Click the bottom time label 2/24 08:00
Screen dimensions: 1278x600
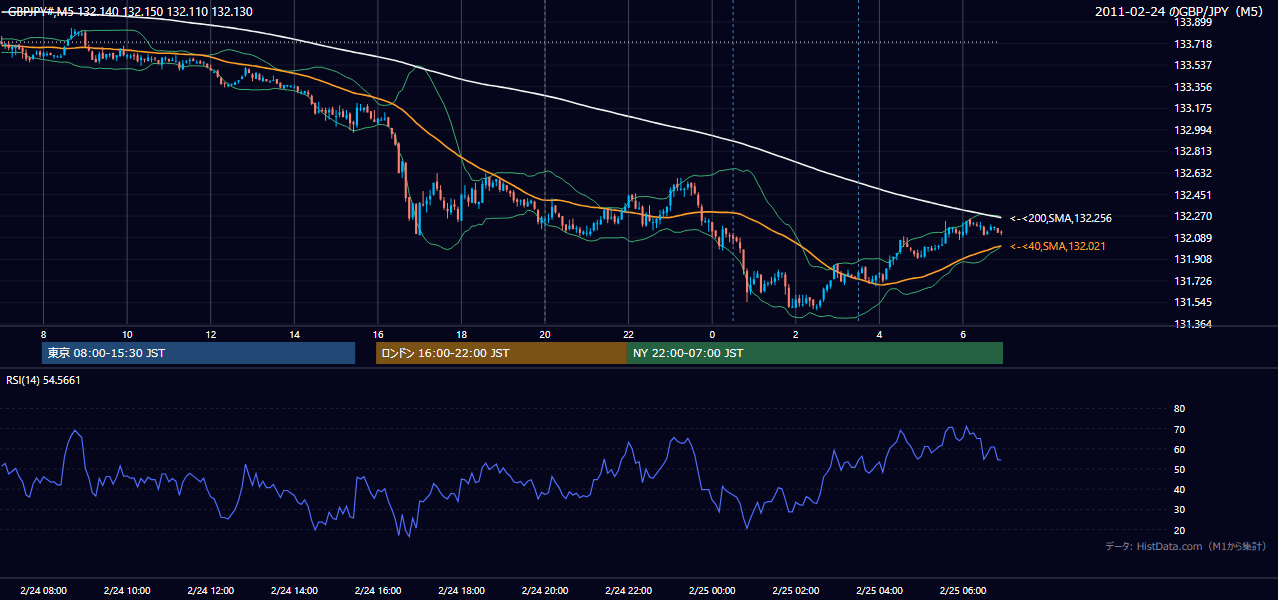click(43, 591)
